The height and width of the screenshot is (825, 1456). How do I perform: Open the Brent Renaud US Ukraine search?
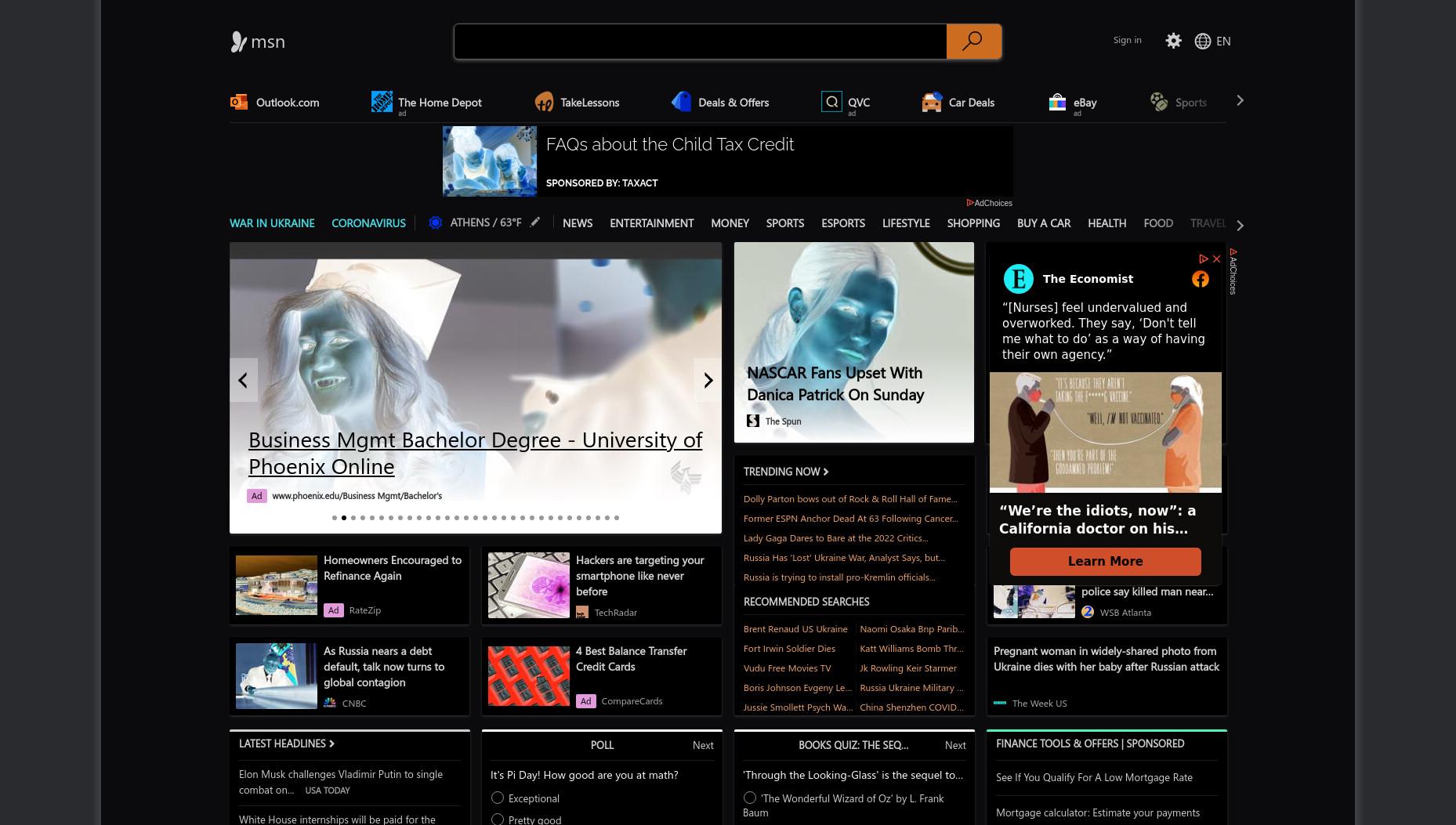point(795,629)
